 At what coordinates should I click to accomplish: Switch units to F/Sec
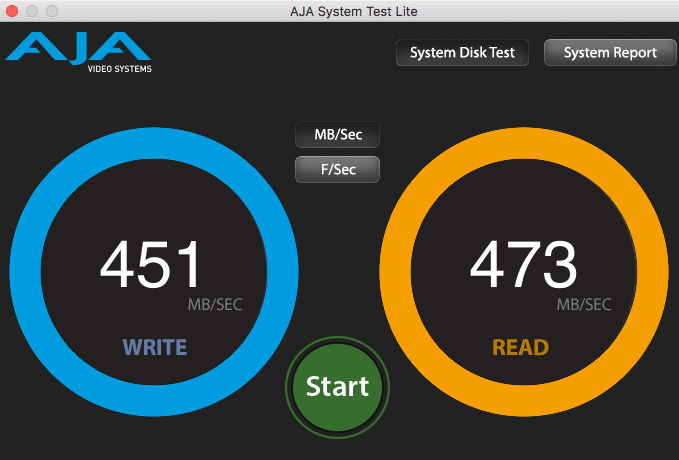point(337,169)
